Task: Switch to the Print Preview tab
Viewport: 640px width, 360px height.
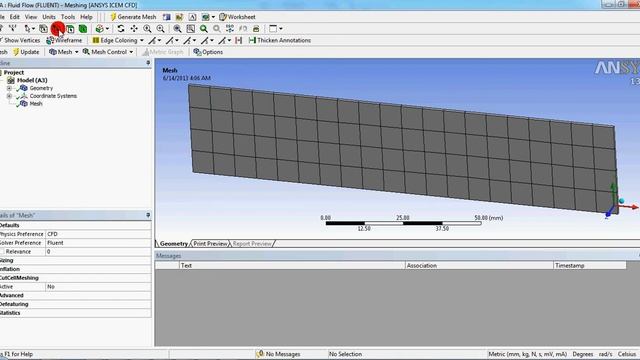Action: click(210, 244)
